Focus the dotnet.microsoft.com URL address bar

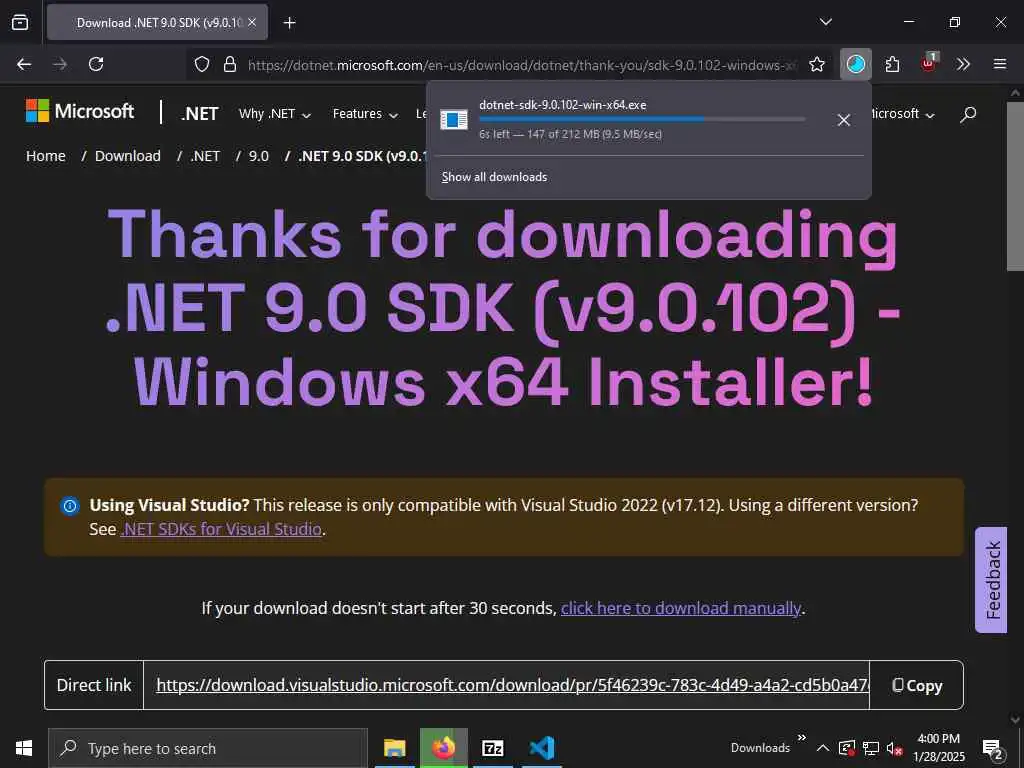click(521, 65)
